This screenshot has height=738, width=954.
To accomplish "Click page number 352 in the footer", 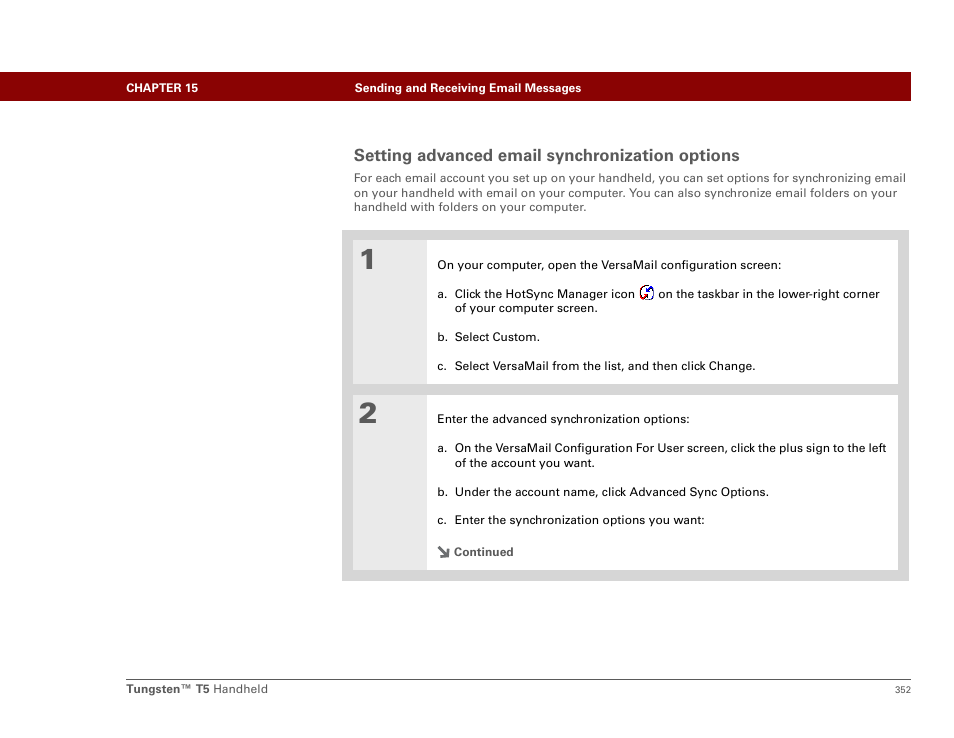I will point(902,689).
